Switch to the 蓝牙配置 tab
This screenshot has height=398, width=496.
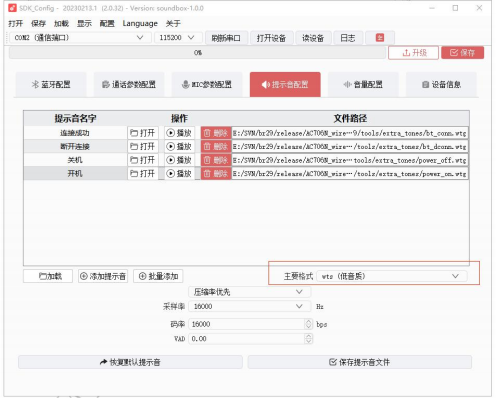tap(51, 85)
